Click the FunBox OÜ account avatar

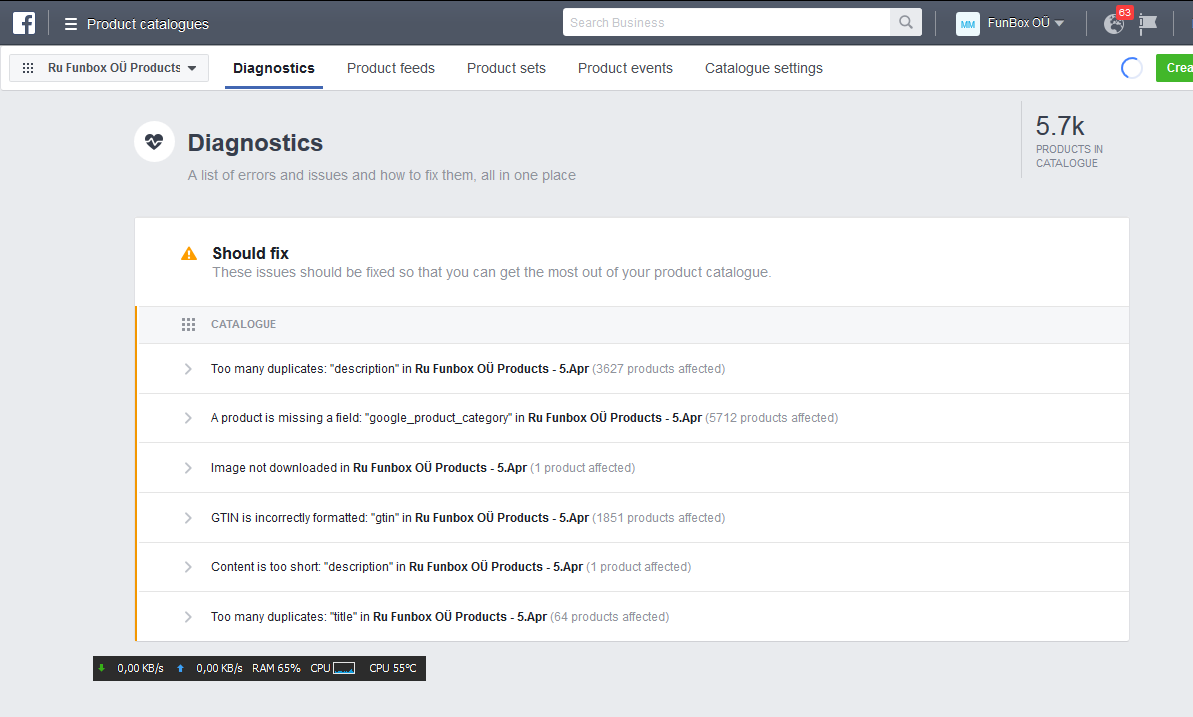tap(967, 24)
